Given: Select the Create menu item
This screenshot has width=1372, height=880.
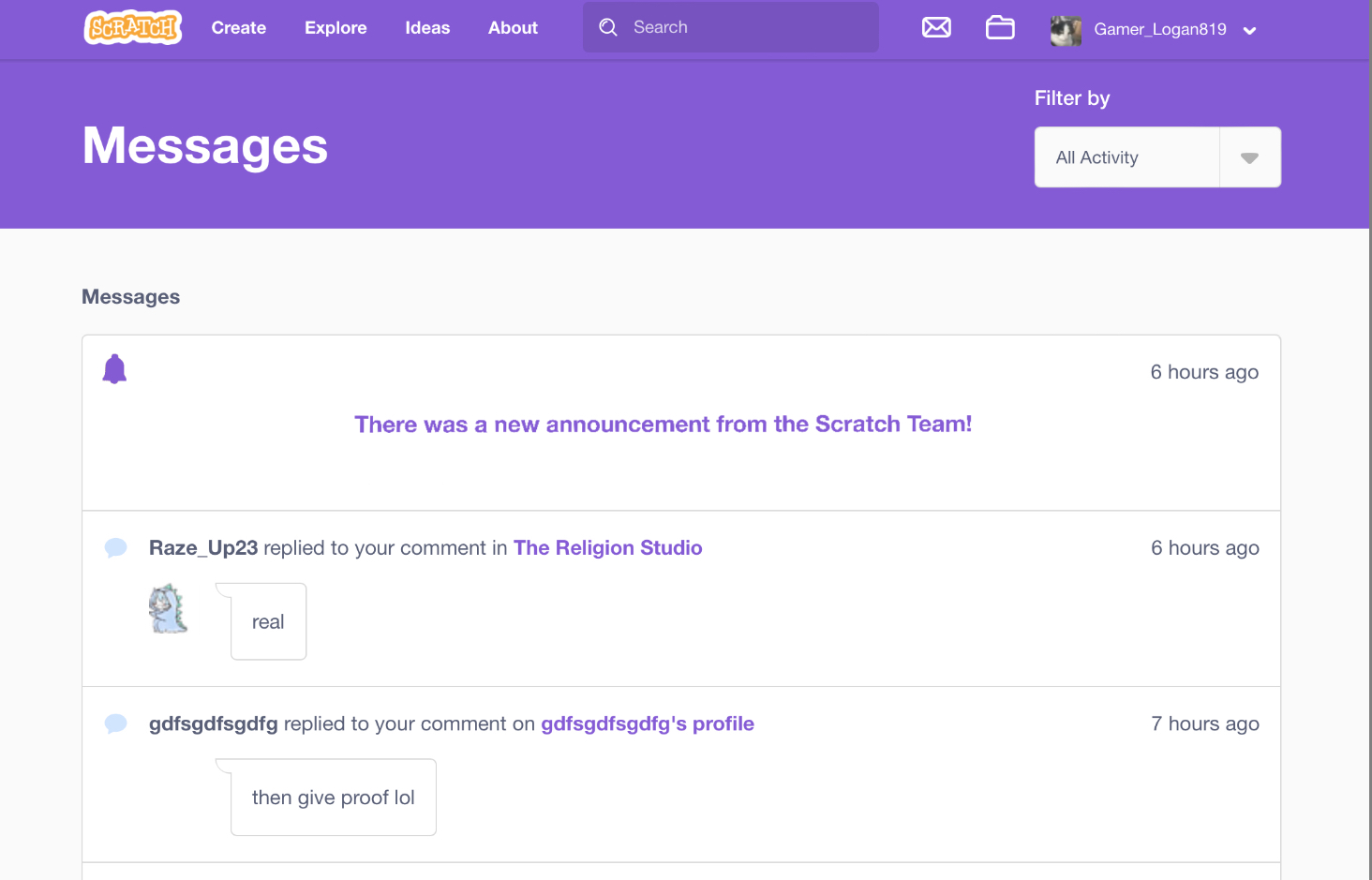Looking at the screenshot, I should coord(238,27).
